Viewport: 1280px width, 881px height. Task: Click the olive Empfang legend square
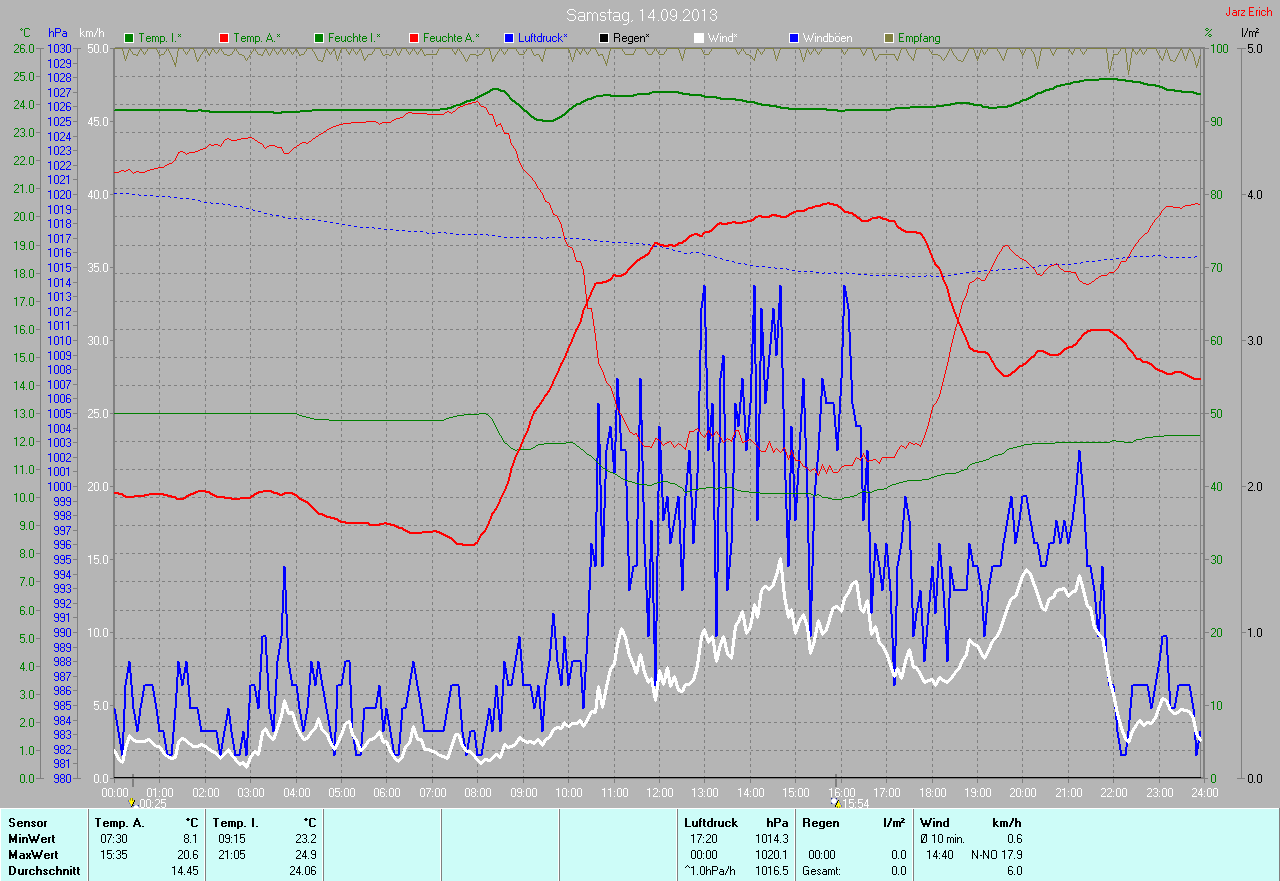click(887, 38)
